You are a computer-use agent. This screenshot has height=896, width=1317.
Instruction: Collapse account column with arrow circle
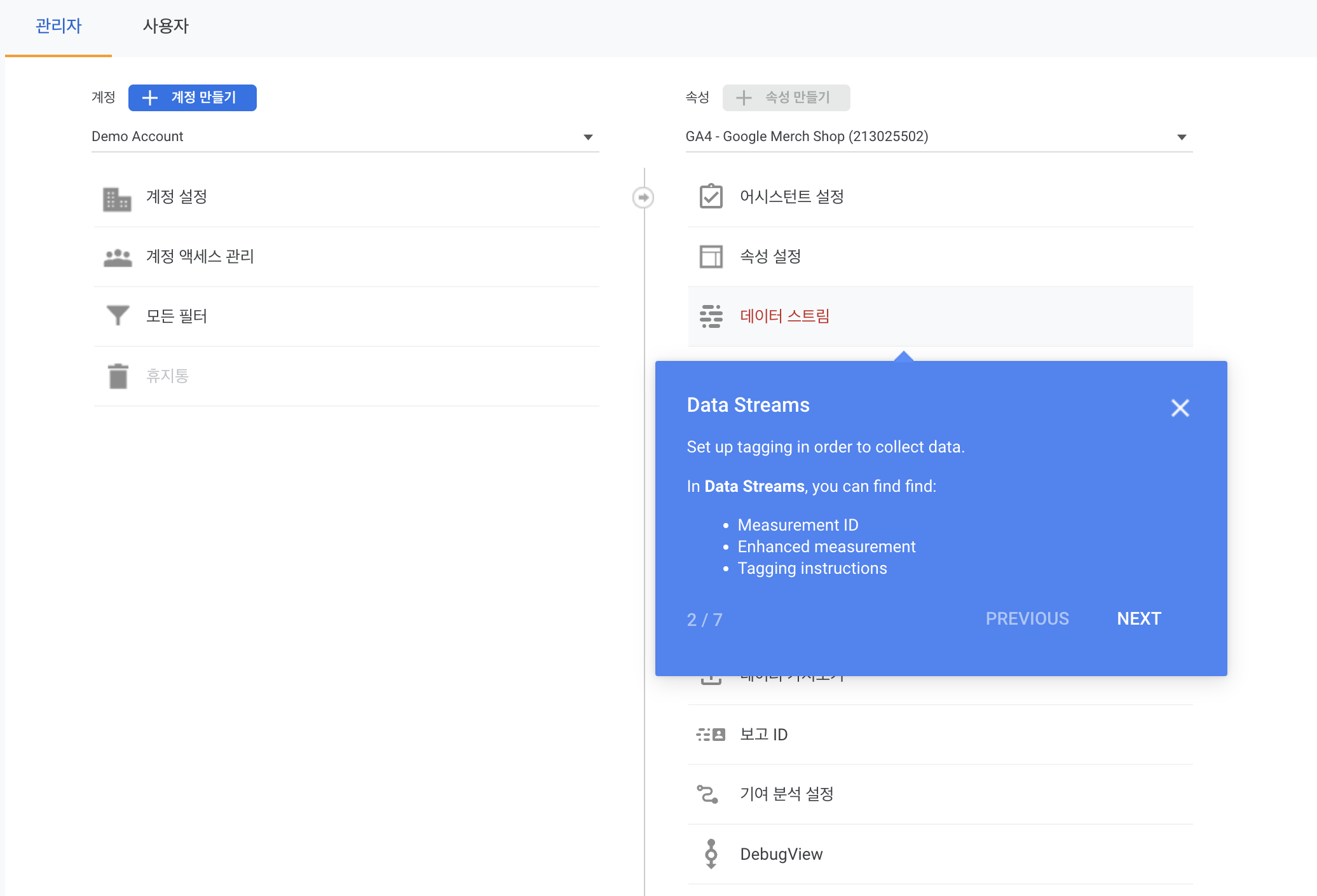(x=643, y=198)
